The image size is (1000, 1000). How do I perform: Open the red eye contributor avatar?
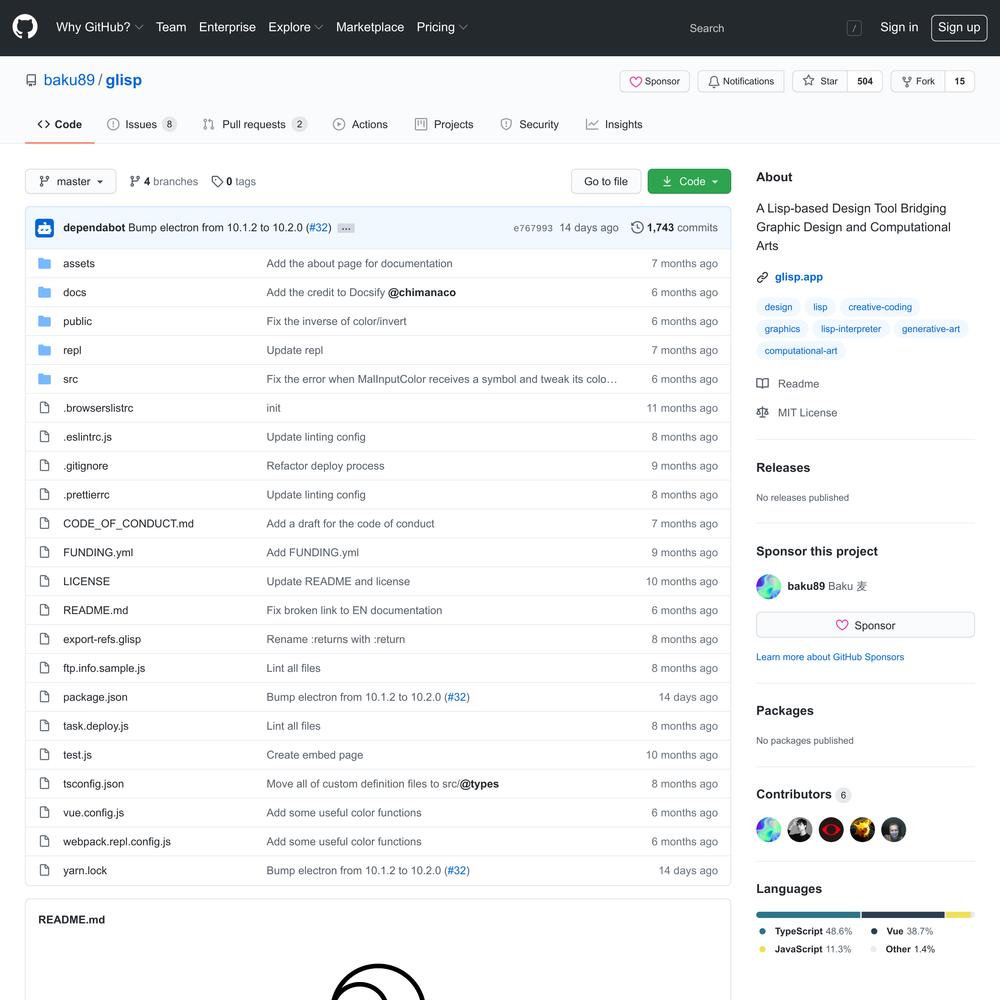coord(831,830)
